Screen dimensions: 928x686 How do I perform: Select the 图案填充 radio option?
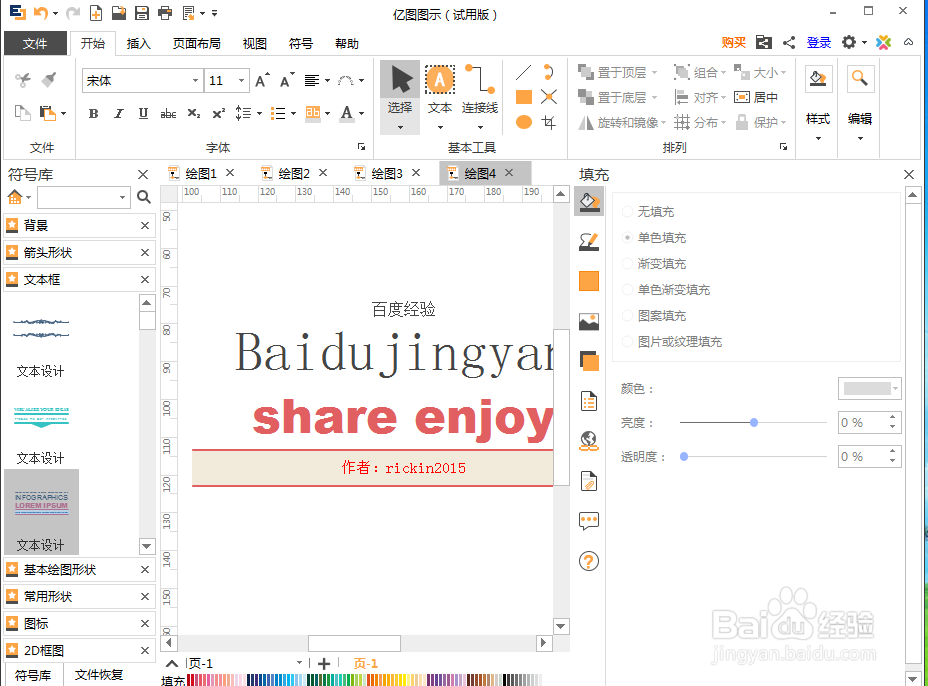628,315
